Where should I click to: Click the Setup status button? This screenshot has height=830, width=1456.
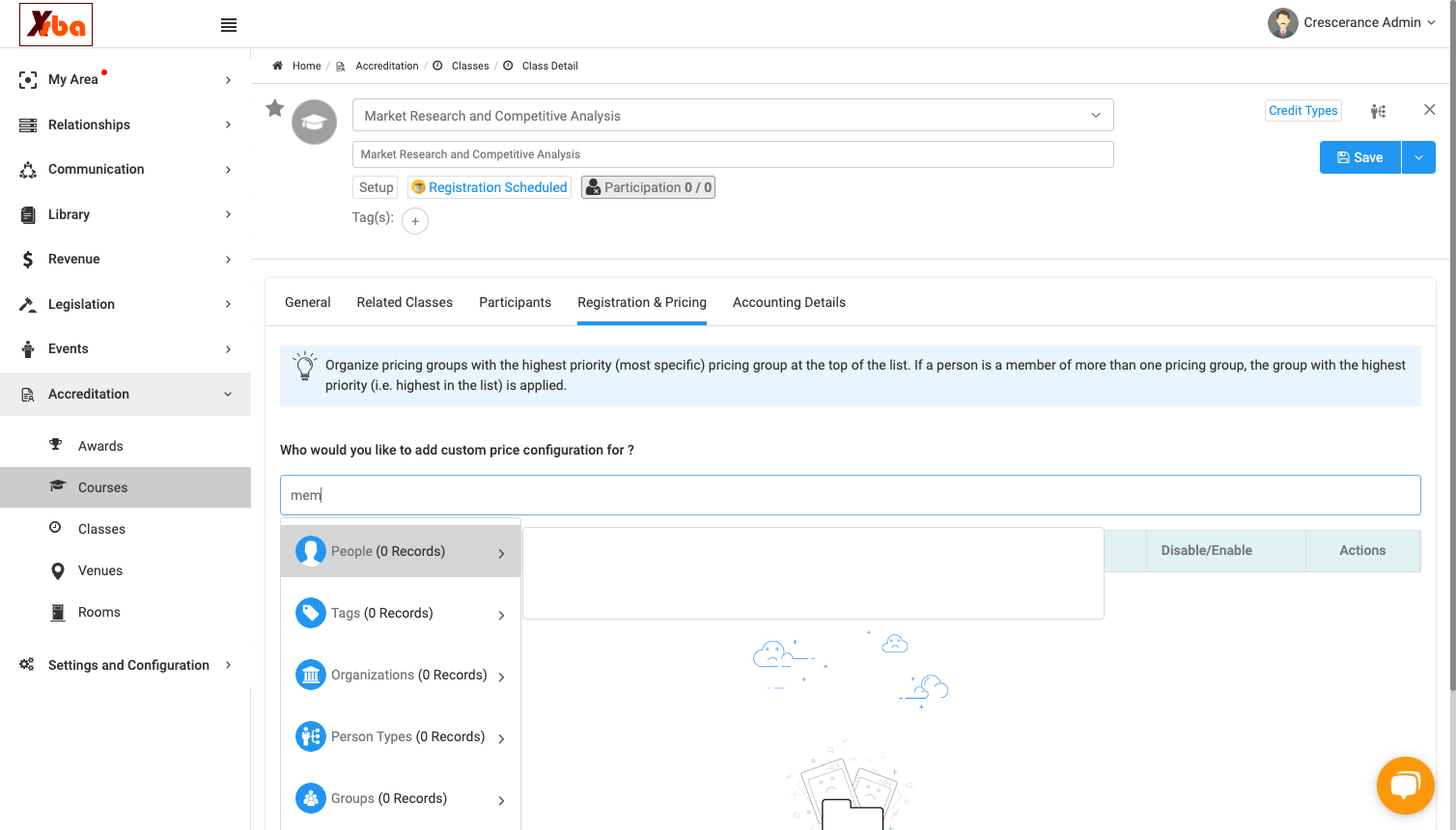point(376,187)
